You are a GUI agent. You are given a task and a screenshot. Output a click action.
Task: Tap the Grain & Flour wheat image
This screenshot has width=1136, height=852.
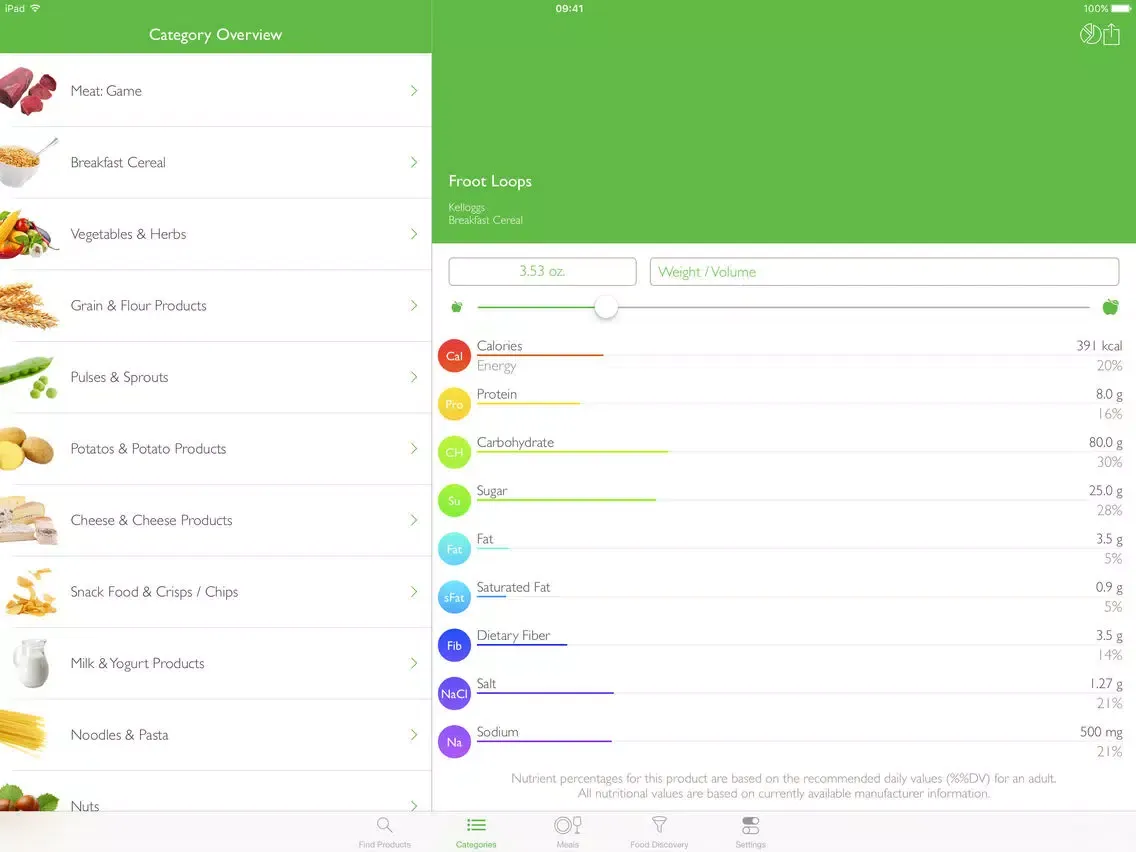(28, 305)
